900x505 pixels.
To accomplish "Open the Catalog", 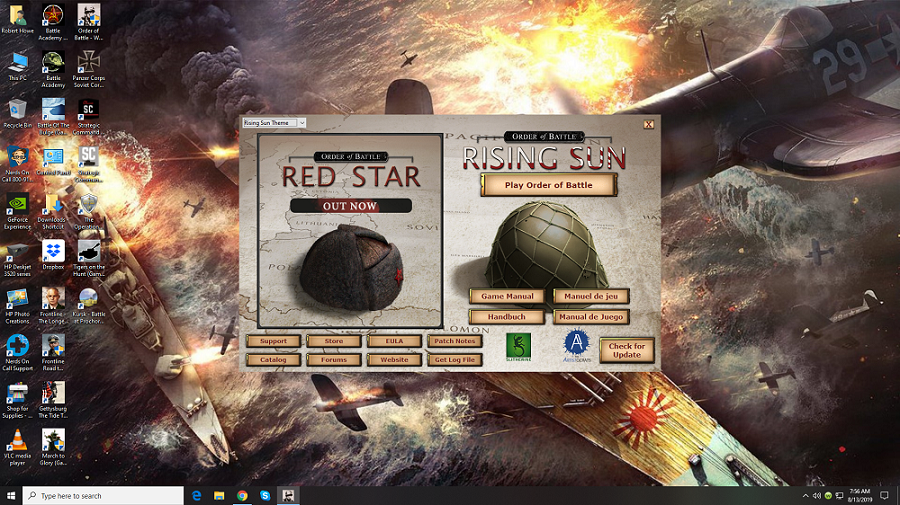I will coord(273,360).
